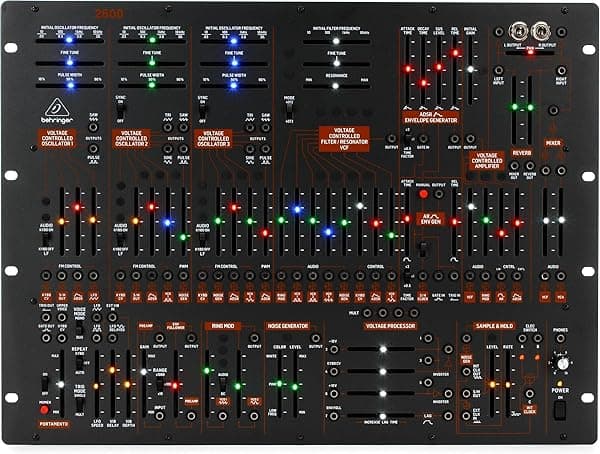Viewport: 600px width, 454px height.
Task: Toggle the VCO 3 Sync switch
Action: point(202,111)
